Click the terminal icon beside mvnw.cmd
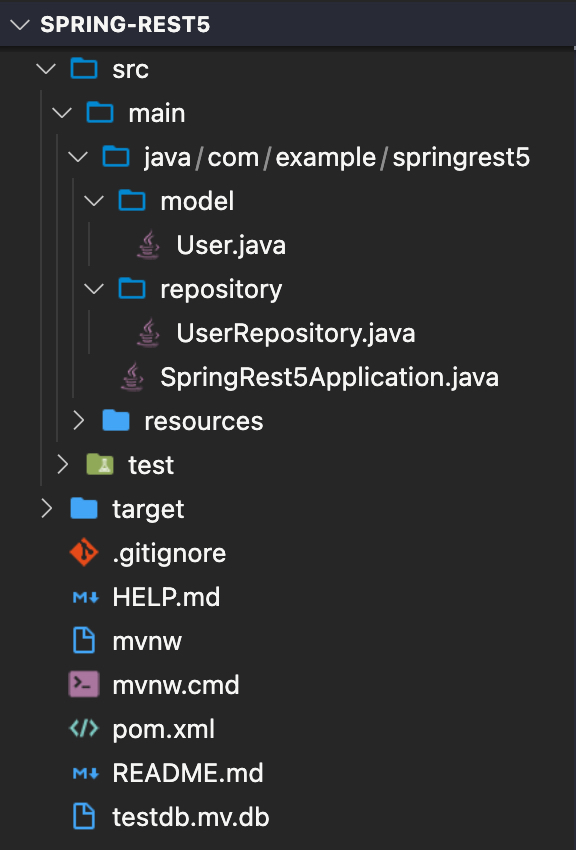The image size is (576, 850). [x=84, y=684]
